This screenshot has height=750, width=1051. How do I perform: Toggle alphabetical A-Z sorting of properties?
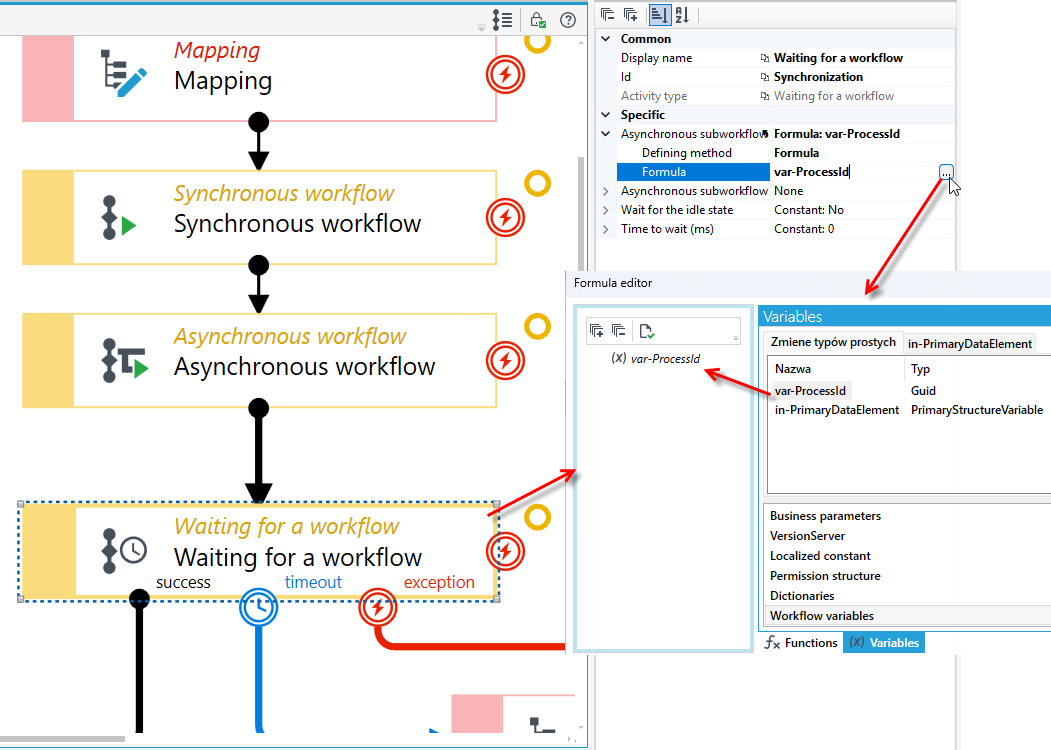coord(682,15)
